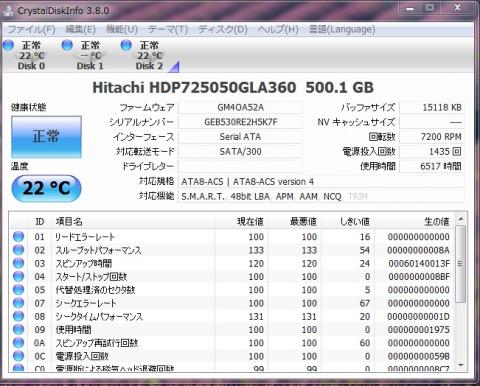Click the 項目名 column header
This screenshot has width=480, height=386.
click(x=133, y=222)
